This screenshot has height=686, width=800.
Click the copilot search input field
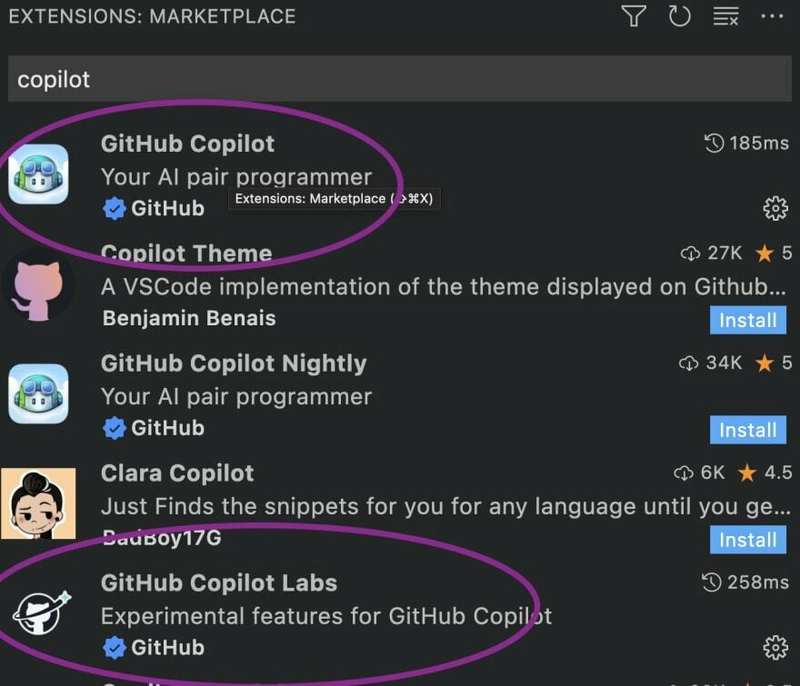[x=400, y=79]
